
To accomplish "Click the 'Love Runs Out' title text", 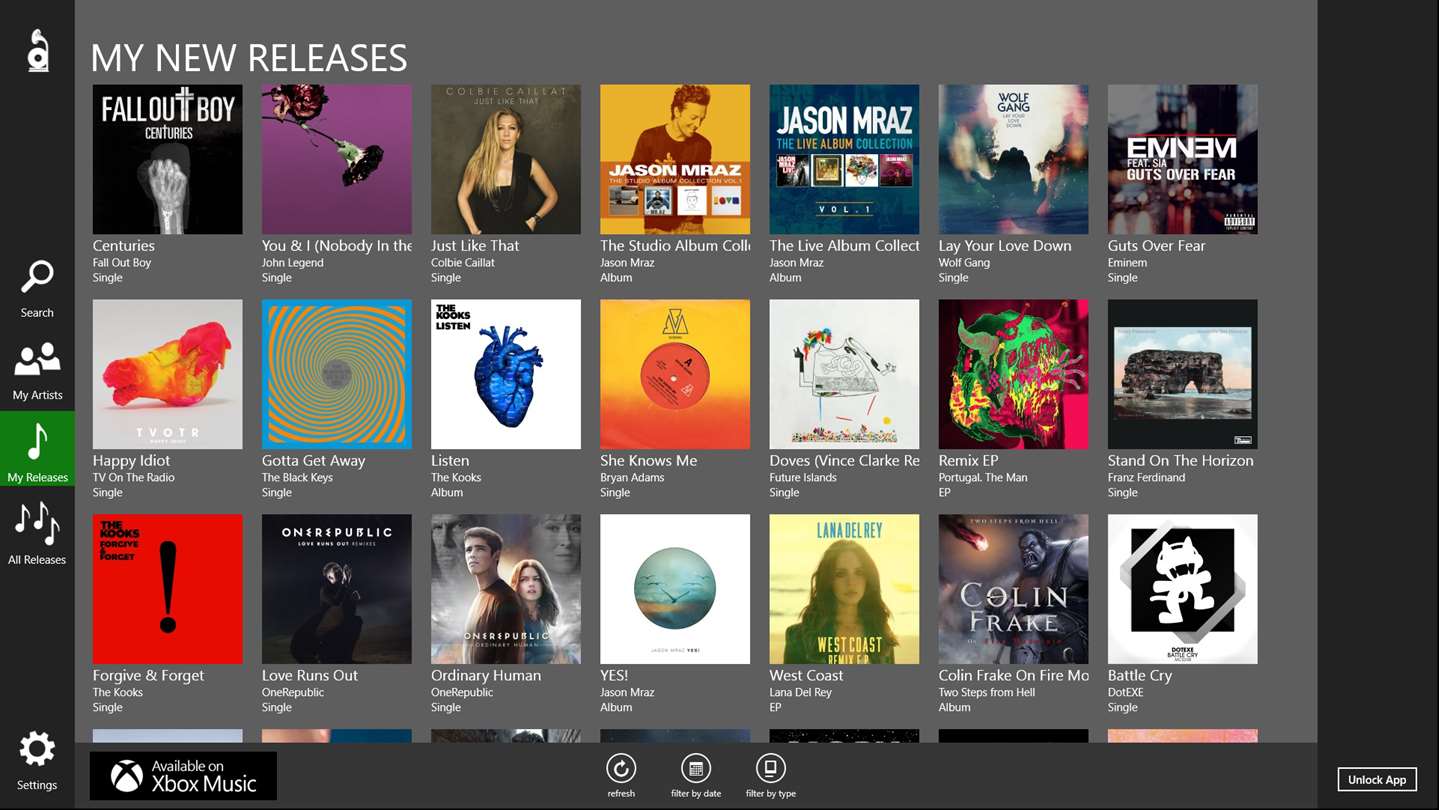I will click(310, 676).
